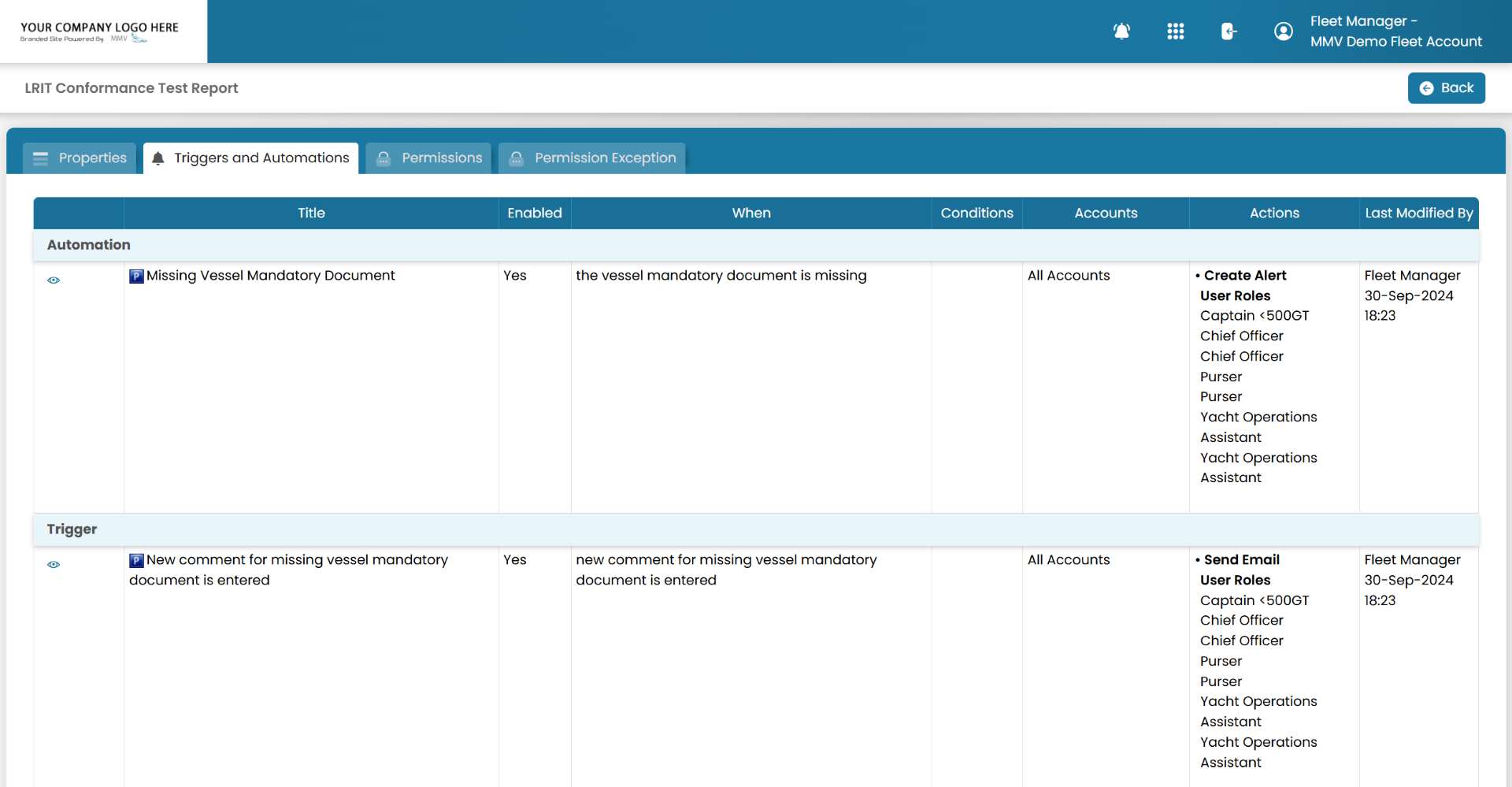Open the apps grid launcher icon

pos(1175,32)
